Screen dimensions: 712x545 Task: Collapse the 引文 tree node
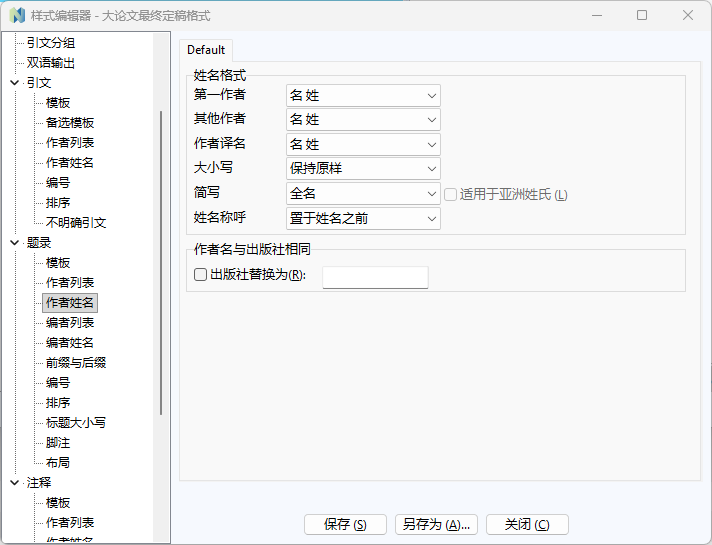(15, 83)
